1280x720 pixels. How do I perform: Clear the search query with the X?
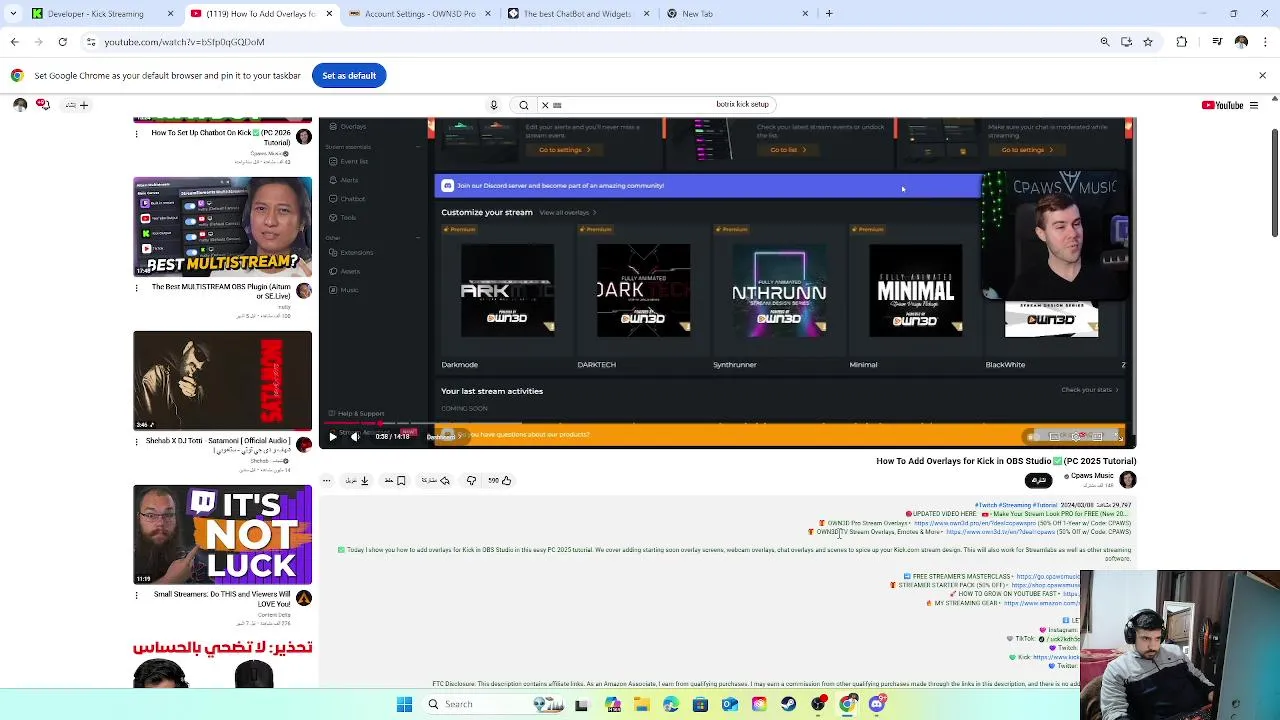[x=545, y=105]
